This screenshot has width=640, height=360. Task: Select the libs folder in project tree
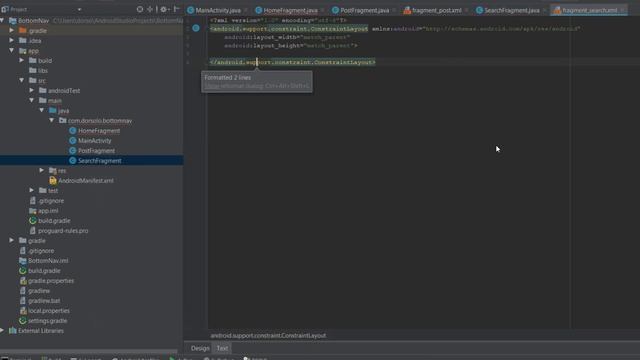(x=43, y=71)
